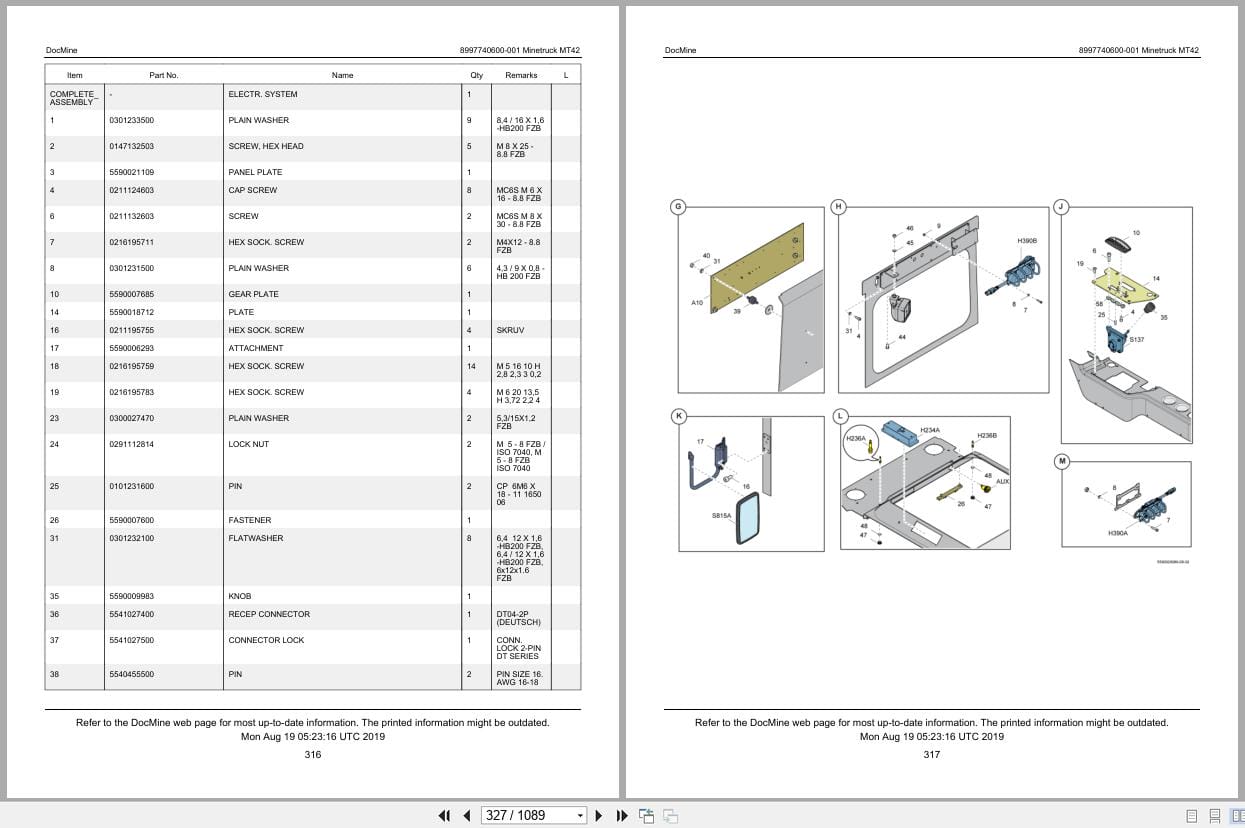Screen dimensions: 1245x828
Task: Go to the previous page
Action: coord(466,815)
